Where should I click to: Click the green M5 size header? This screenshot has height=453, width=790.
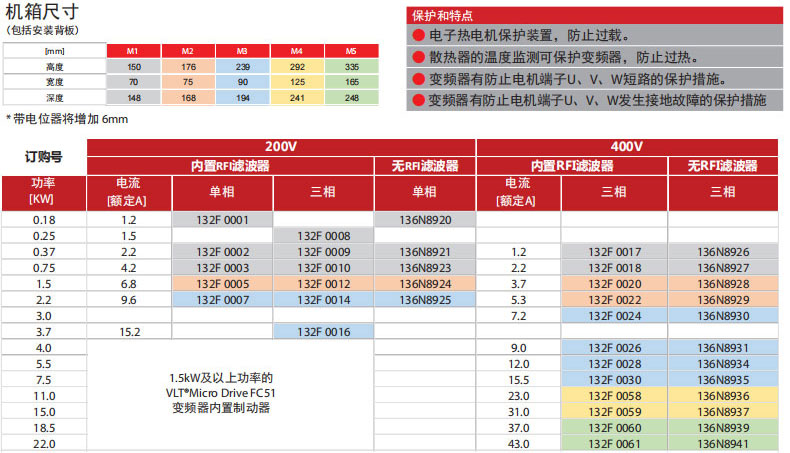[x=351, y=51]
